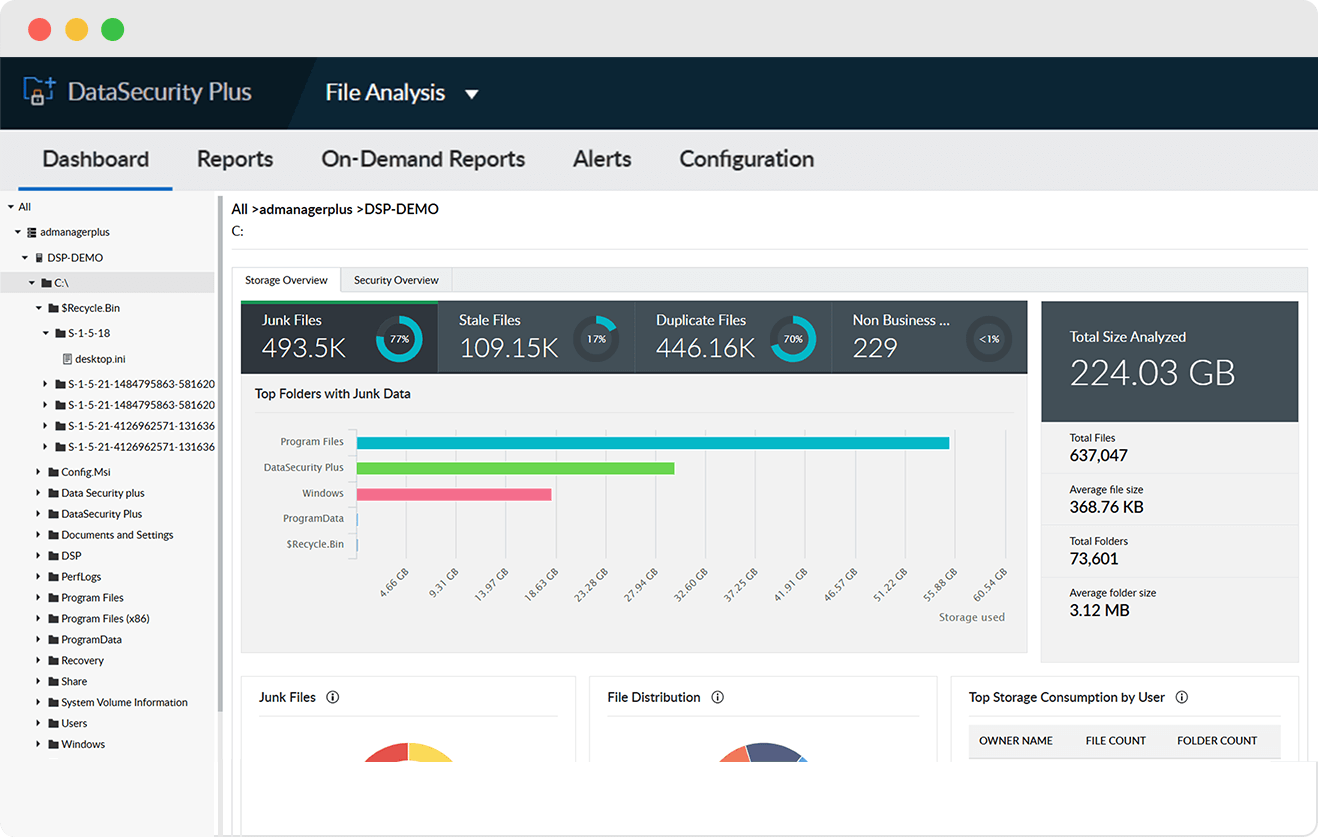Collapse the S-1-5-18 folder arrow

coord(46,333)
